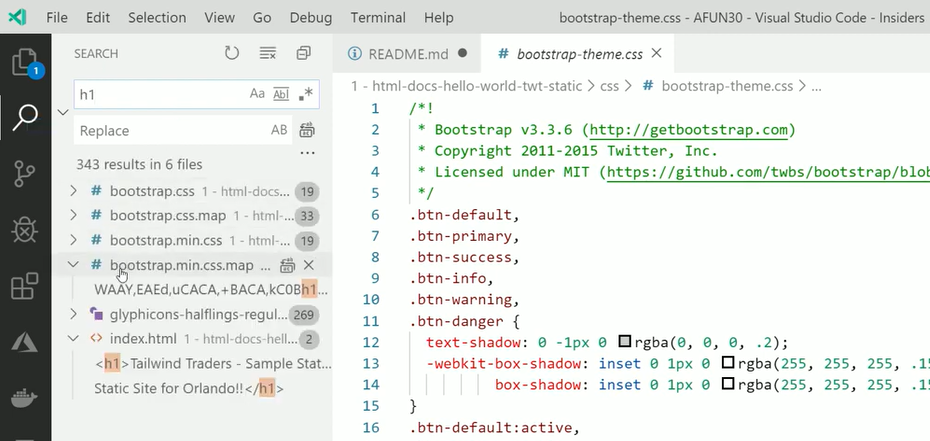Click line number 12 in gutter
Screen dimensions: 930x441
371,342
